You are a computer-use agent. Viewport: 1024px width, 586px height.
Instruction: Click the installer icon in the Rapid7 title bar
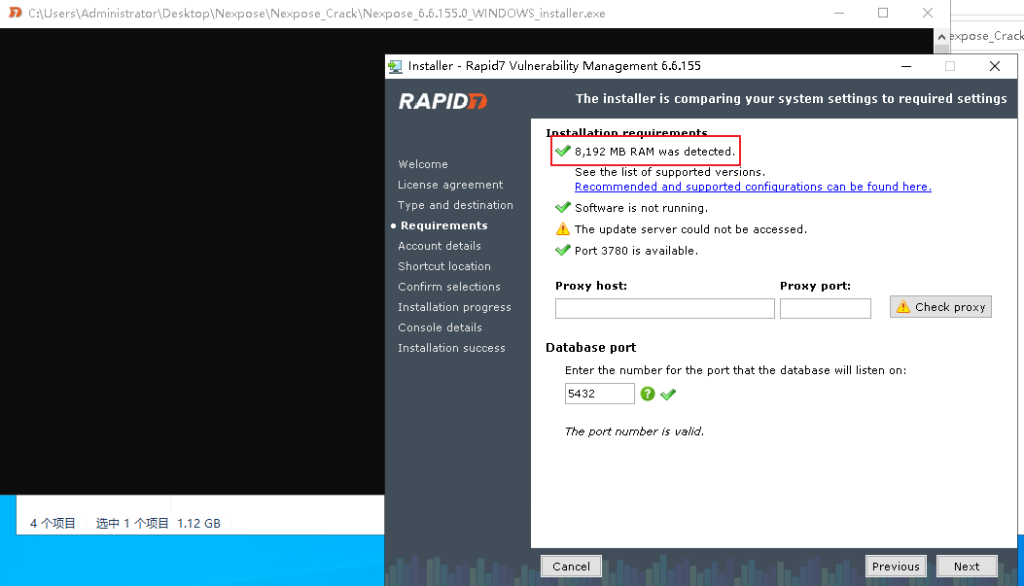coord(395,66)
